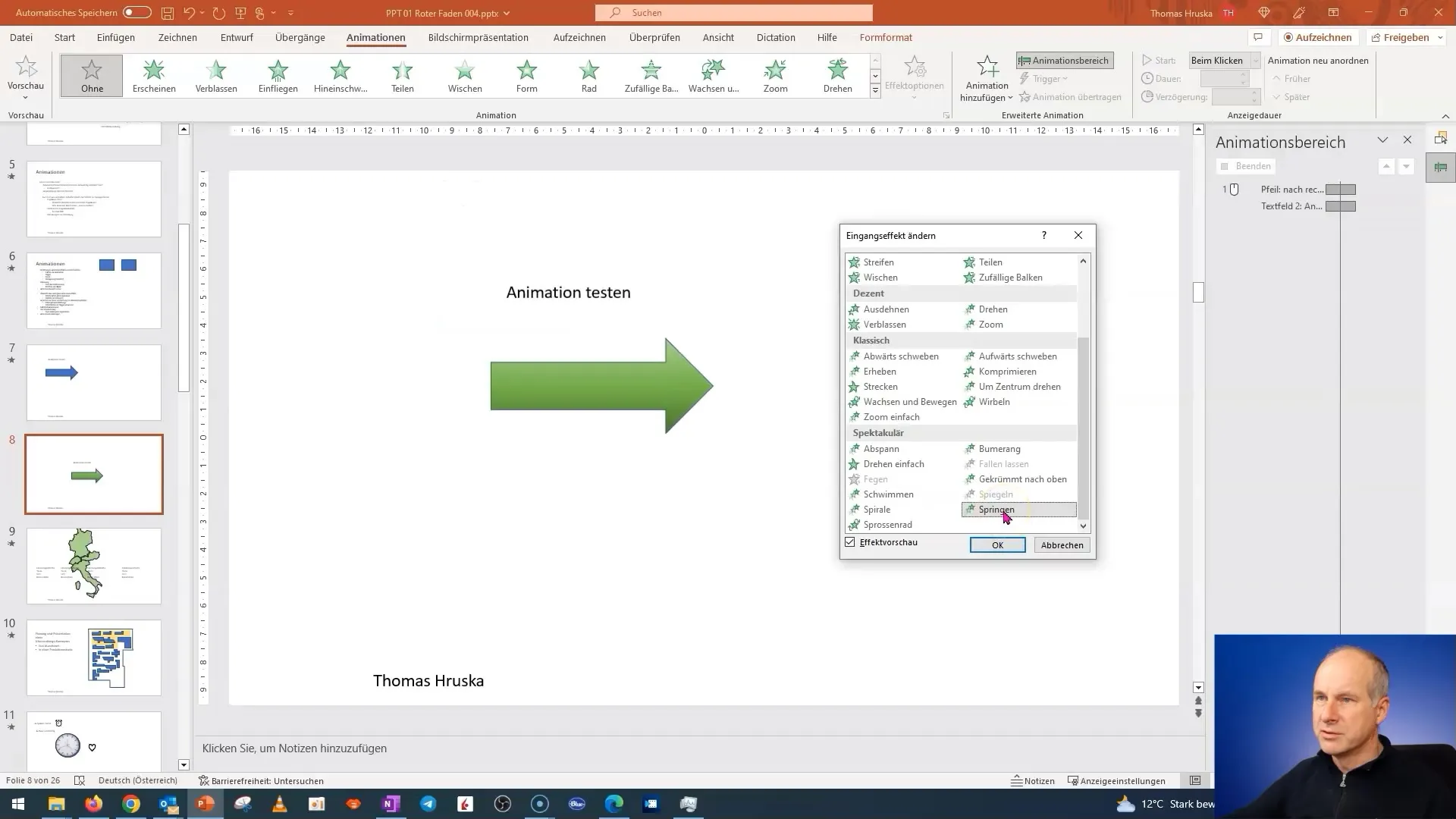This screenshot has height=819, width=1456.
Task: Uncheck the Effektvorschau checkbox
Action: click(850, 542)
